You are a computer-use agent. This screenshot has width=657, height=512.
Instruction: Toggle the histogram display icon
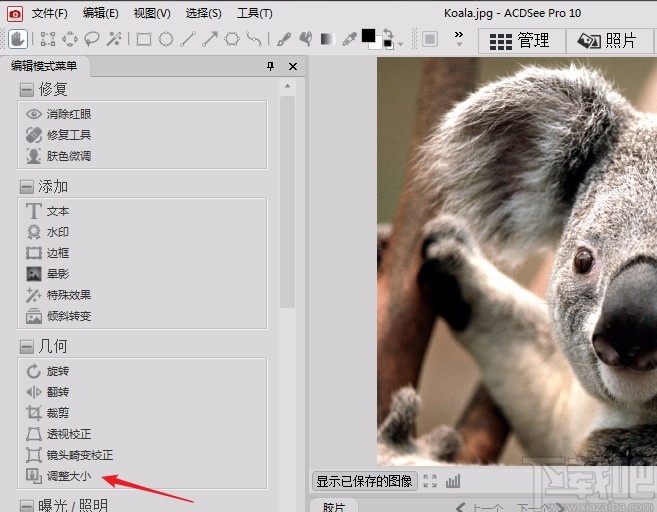453,481
